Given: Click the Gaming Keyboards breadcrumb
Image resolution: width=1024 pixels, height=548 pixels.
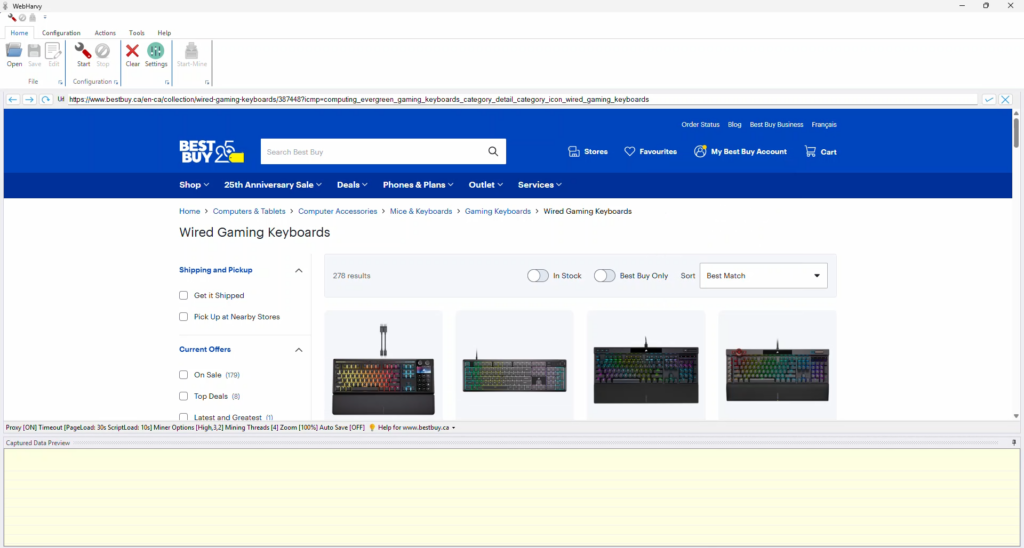Looking at the screenshot, I should click(x=498, y=212).
